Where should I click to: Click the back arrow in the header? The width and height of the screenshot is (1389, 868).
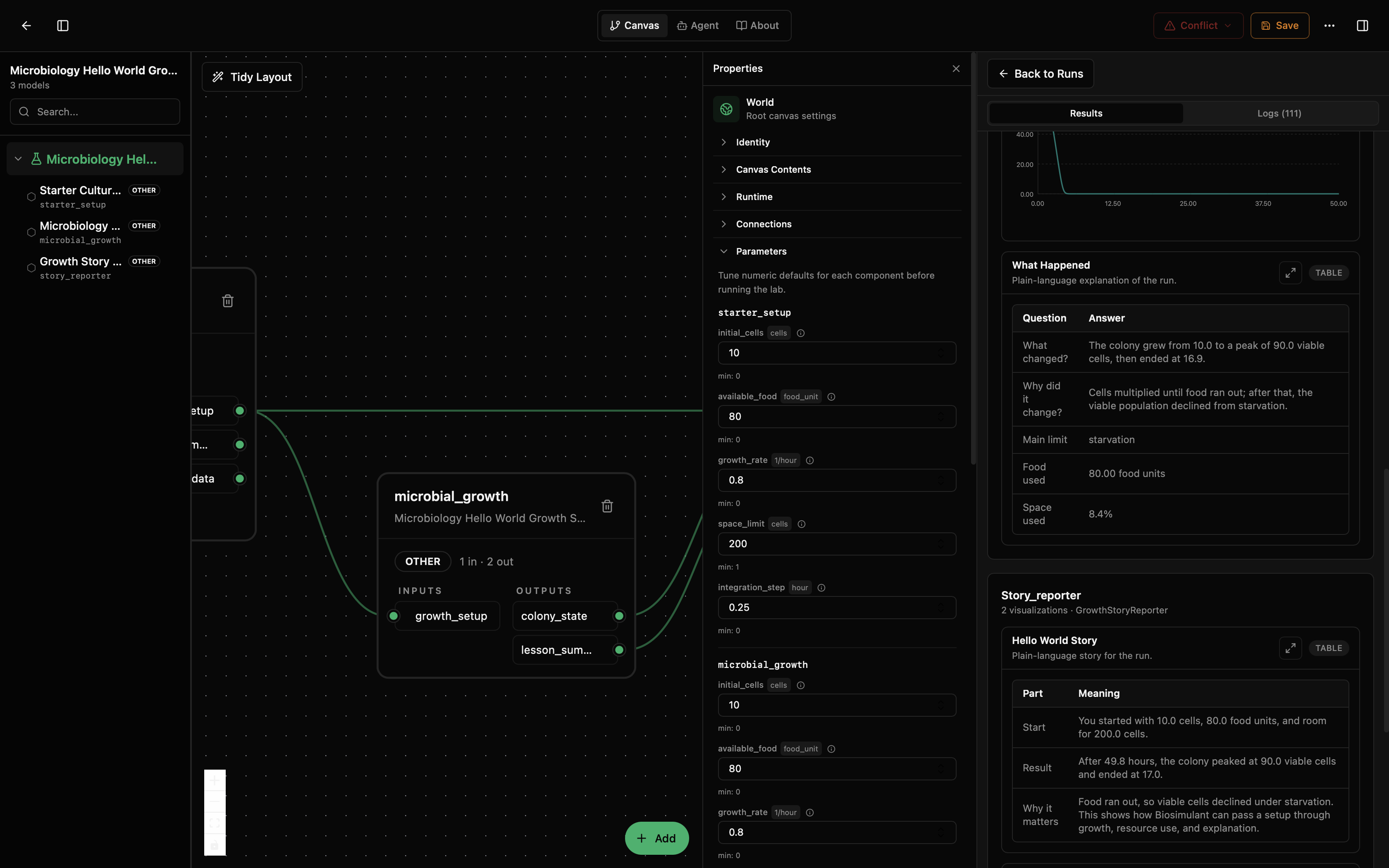point(26,25)
